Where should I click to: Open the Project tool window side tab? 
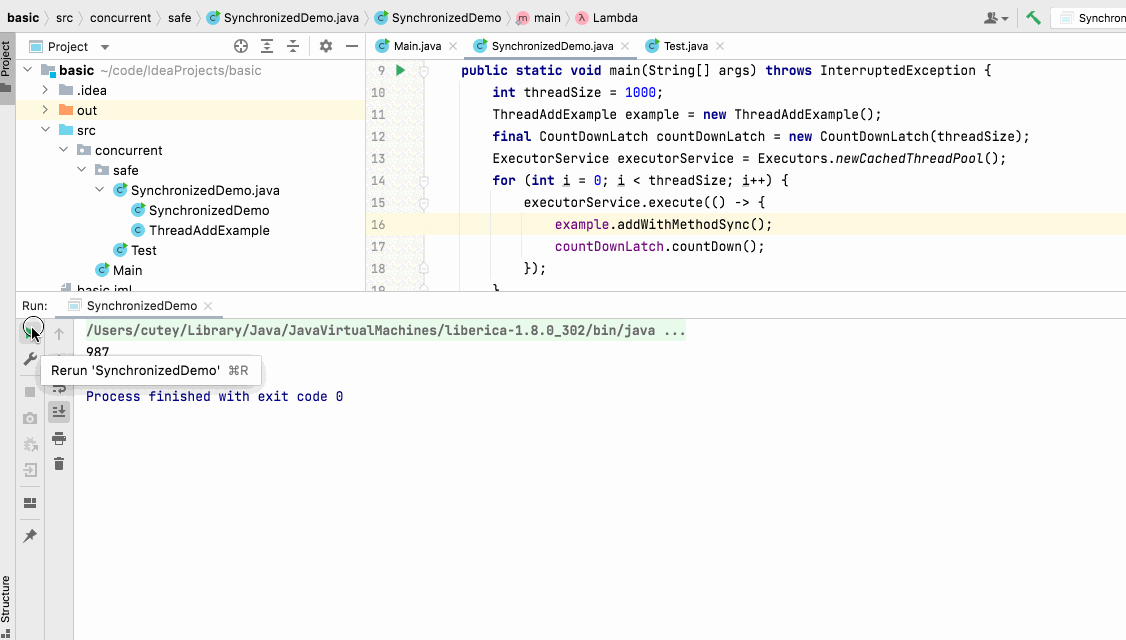[x=6, y=67]
